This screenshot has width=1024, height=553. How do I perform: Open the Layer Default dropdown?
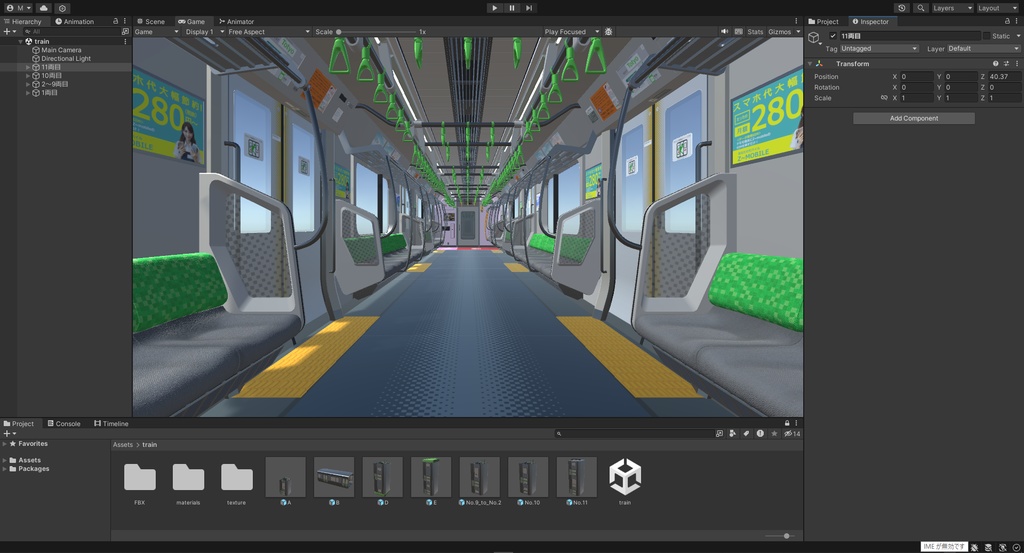(982, 48)
